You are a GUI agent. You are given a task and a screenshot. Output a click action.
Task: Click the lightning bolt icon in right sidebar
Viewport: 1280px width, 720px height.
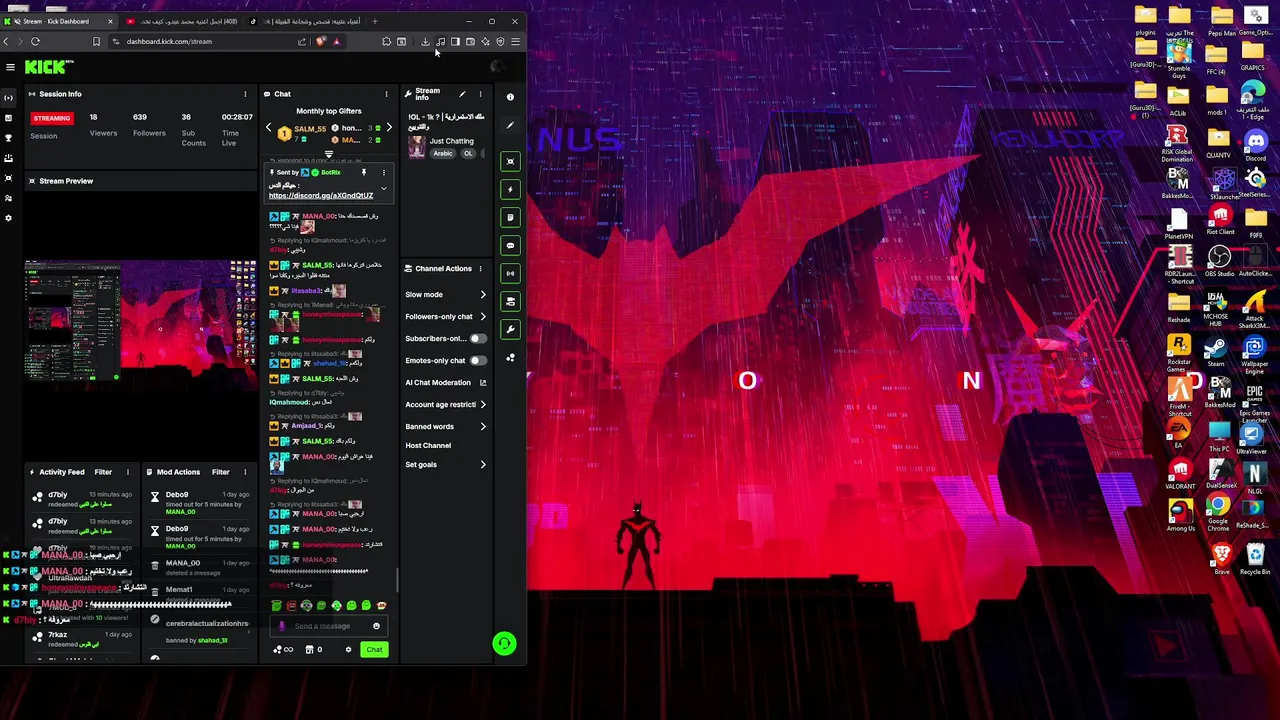point(510,189)
